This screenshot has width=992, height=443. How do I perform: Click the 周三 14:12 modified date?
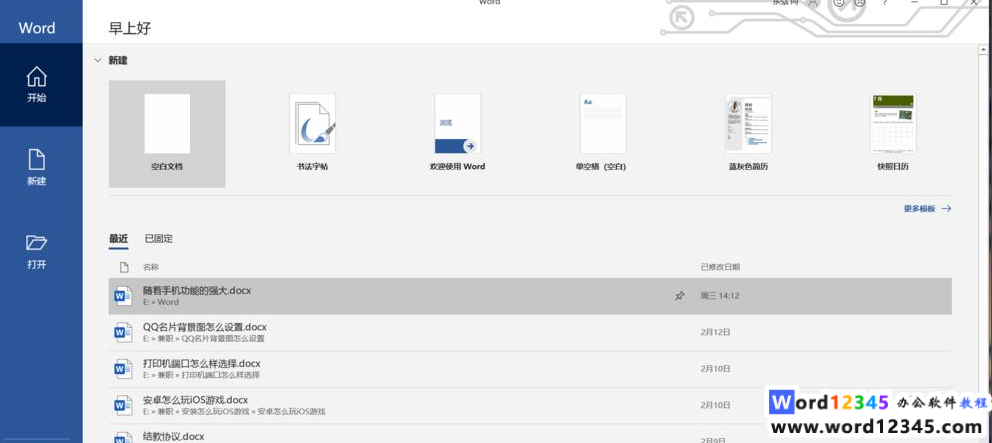719,296
